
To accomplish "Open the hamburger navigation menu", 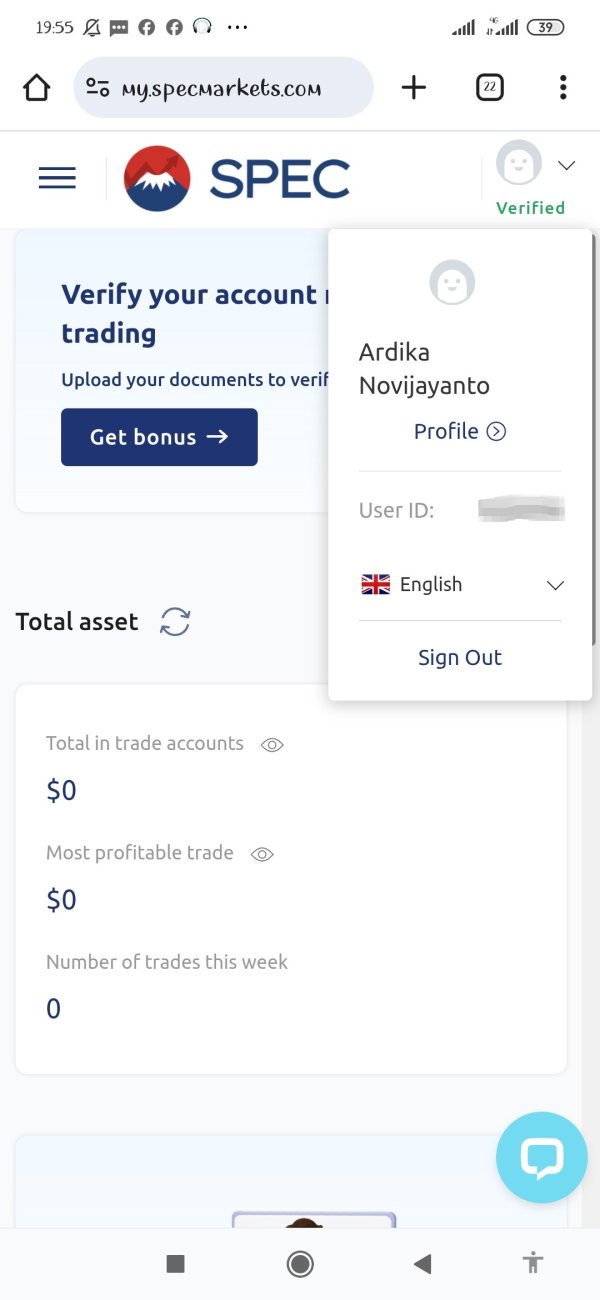I will click(x=57, y=179).
